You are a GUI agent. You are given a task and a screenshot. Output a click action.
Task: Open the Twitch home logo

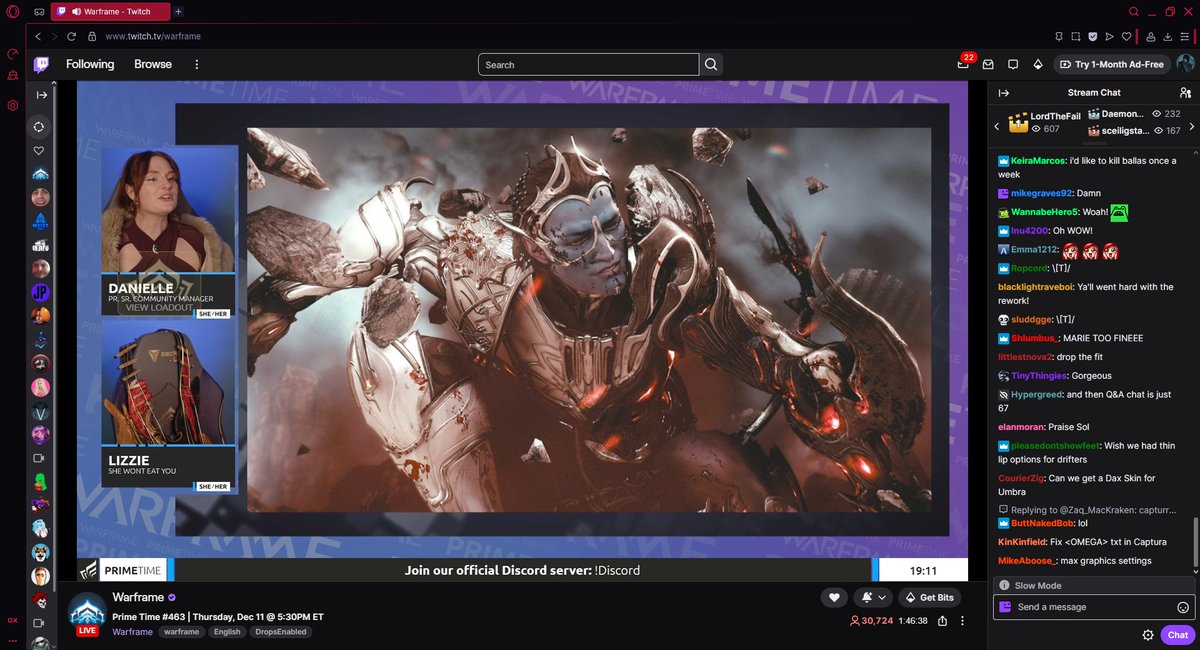tap(40, 64)
